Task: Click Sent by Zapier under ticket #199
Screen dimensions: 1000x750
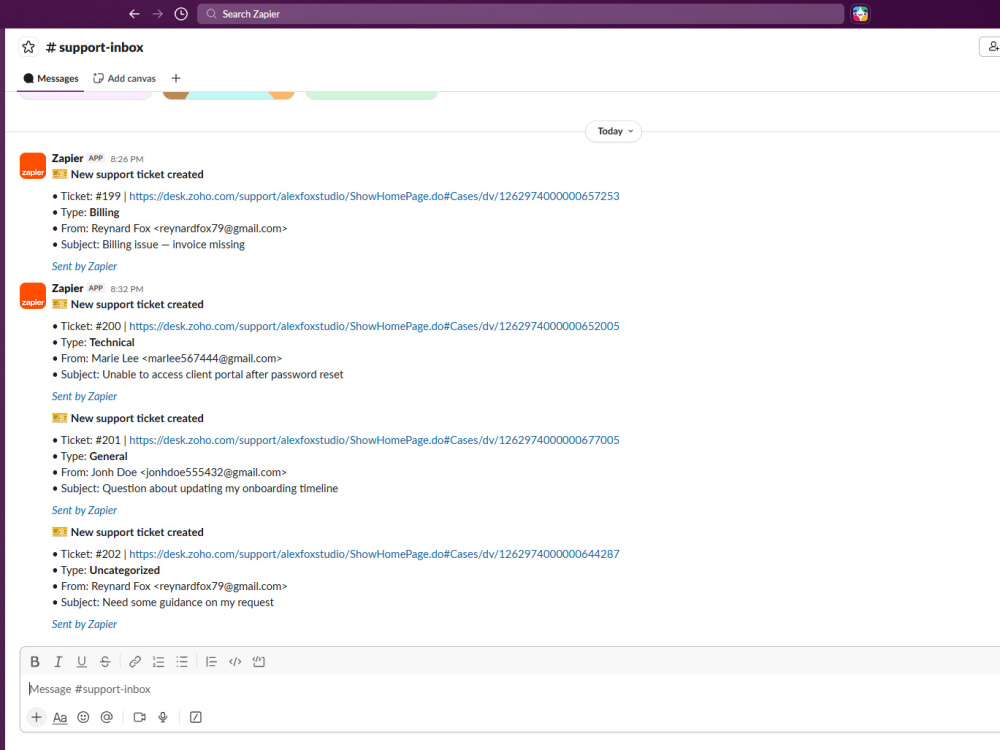Action: [84, 267]
